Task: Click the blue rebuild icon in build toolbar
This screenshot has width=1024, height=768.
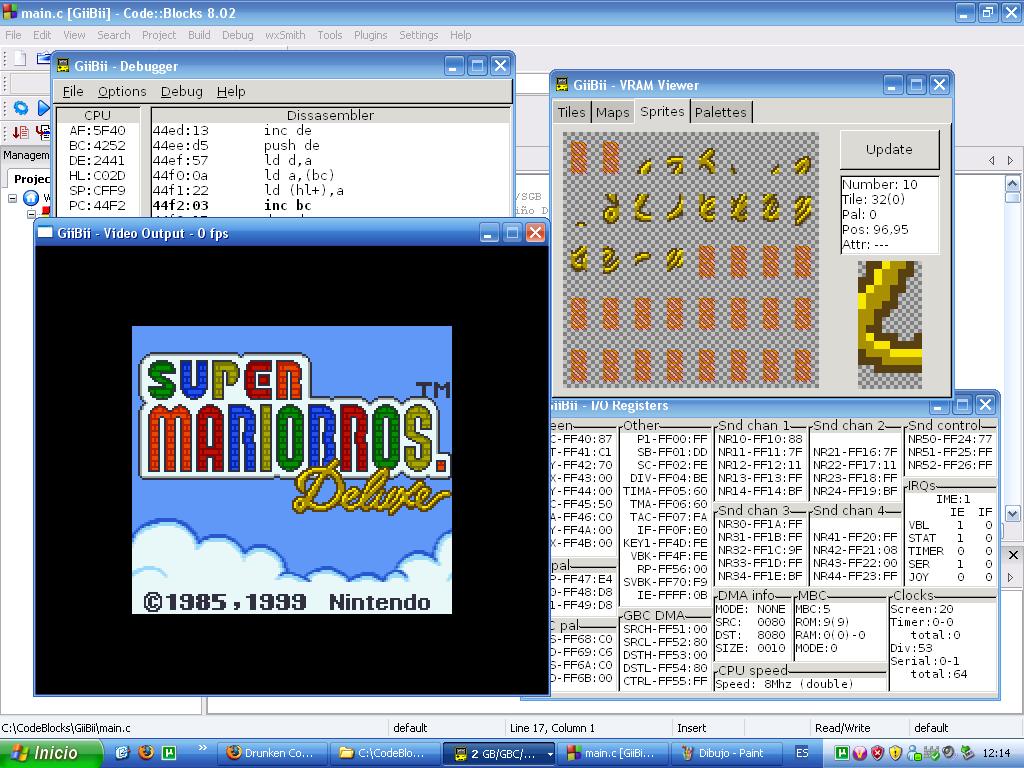Action: (20, 108)
